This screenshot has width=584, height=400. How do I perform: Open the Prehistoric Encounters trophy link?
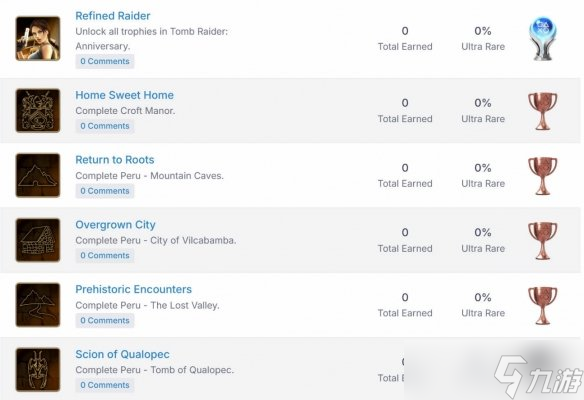coord(133,289)
